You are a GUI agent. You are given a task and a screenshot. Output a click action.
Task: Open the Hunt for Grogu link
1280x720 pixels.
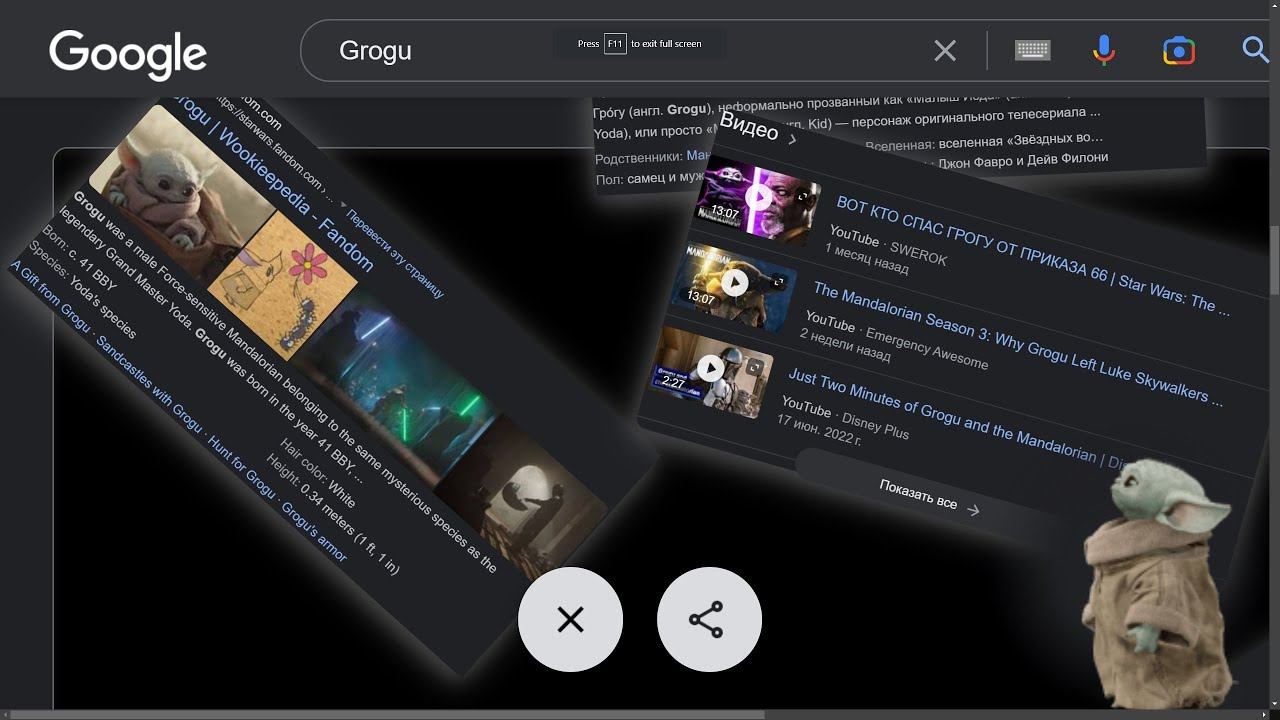click(x=244, y=468)
